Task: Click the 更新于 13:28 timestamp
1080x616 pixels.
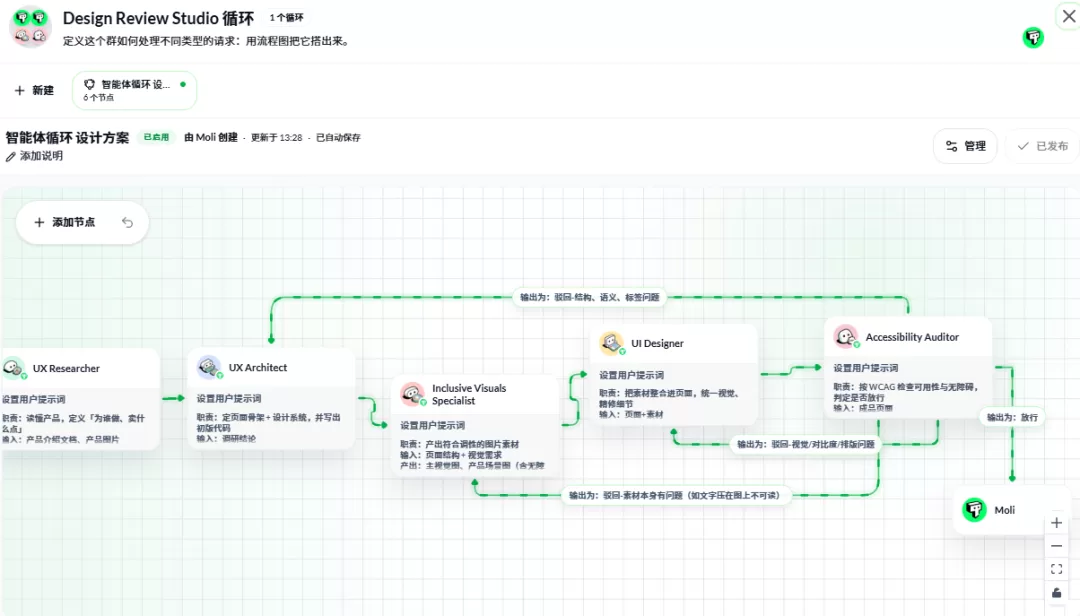Action: pyautogui.click(x=276, y=138)
